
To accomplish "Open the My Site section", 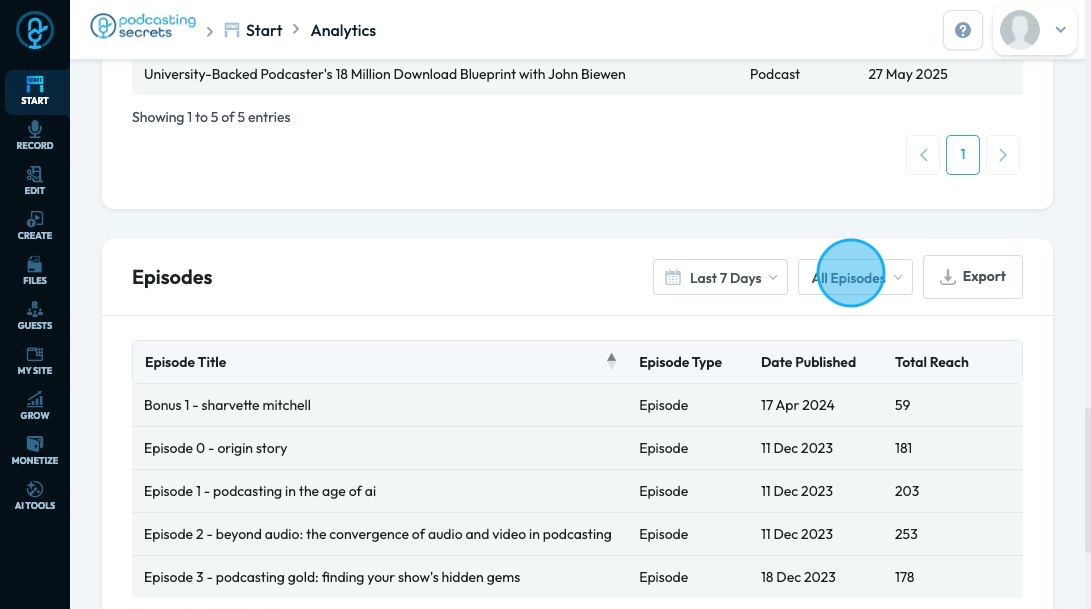I will [x=34, y=361].
